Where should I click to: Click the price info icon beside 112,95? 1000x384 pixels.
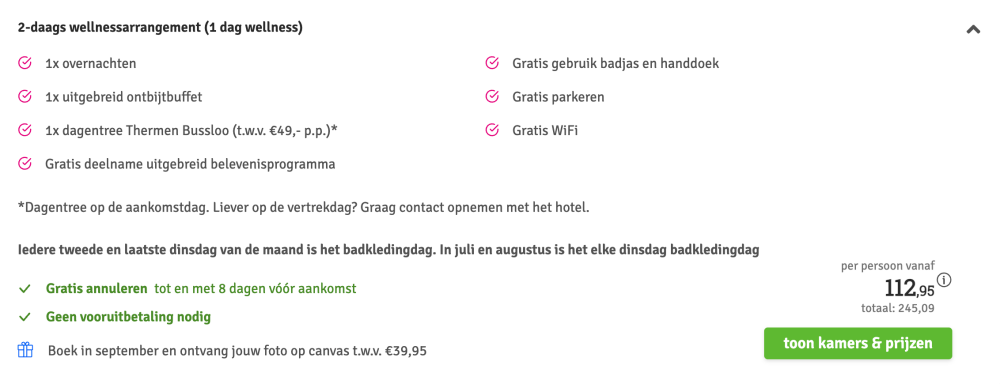click(945, 280)
